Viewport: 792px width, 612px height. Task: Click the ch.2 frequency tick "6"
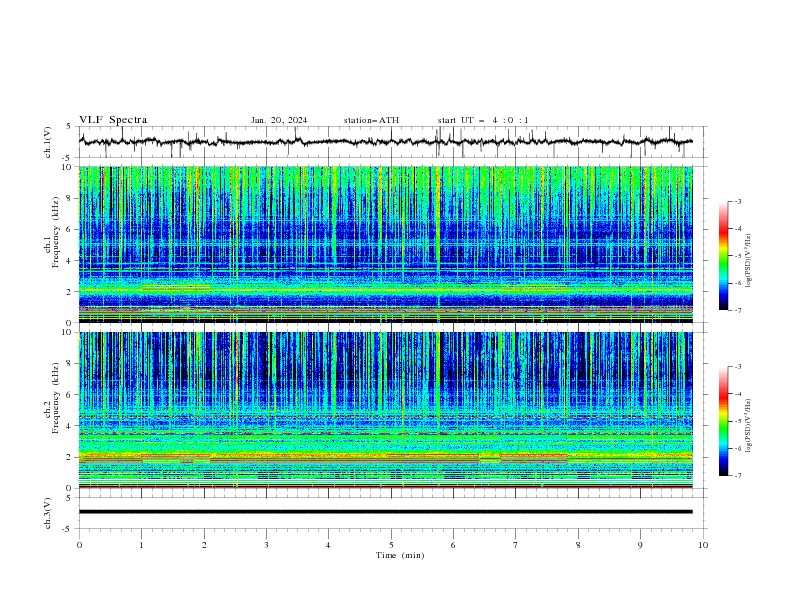point(70,395)
